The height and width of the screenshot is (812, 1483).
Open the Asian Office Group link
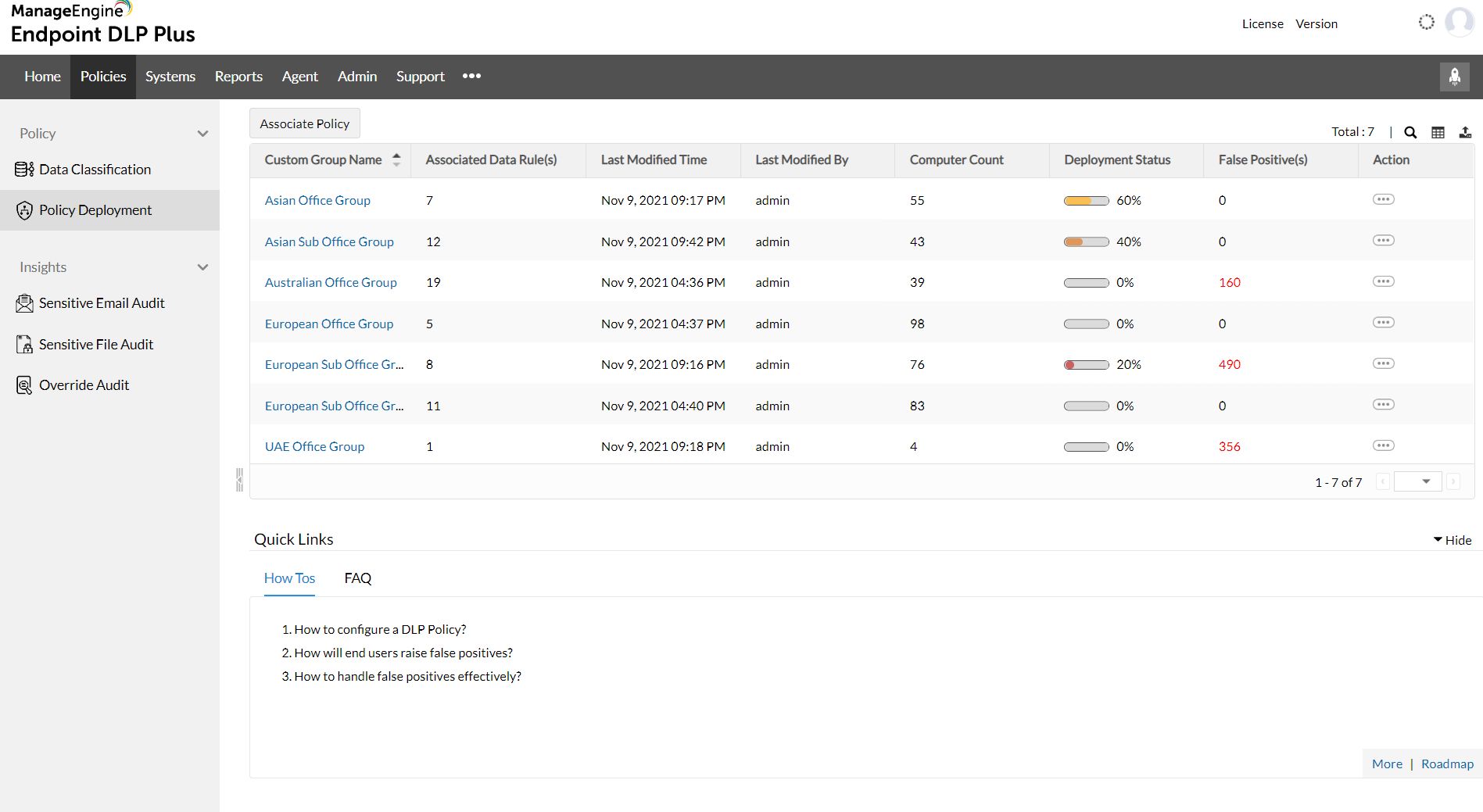click(317, 200)
